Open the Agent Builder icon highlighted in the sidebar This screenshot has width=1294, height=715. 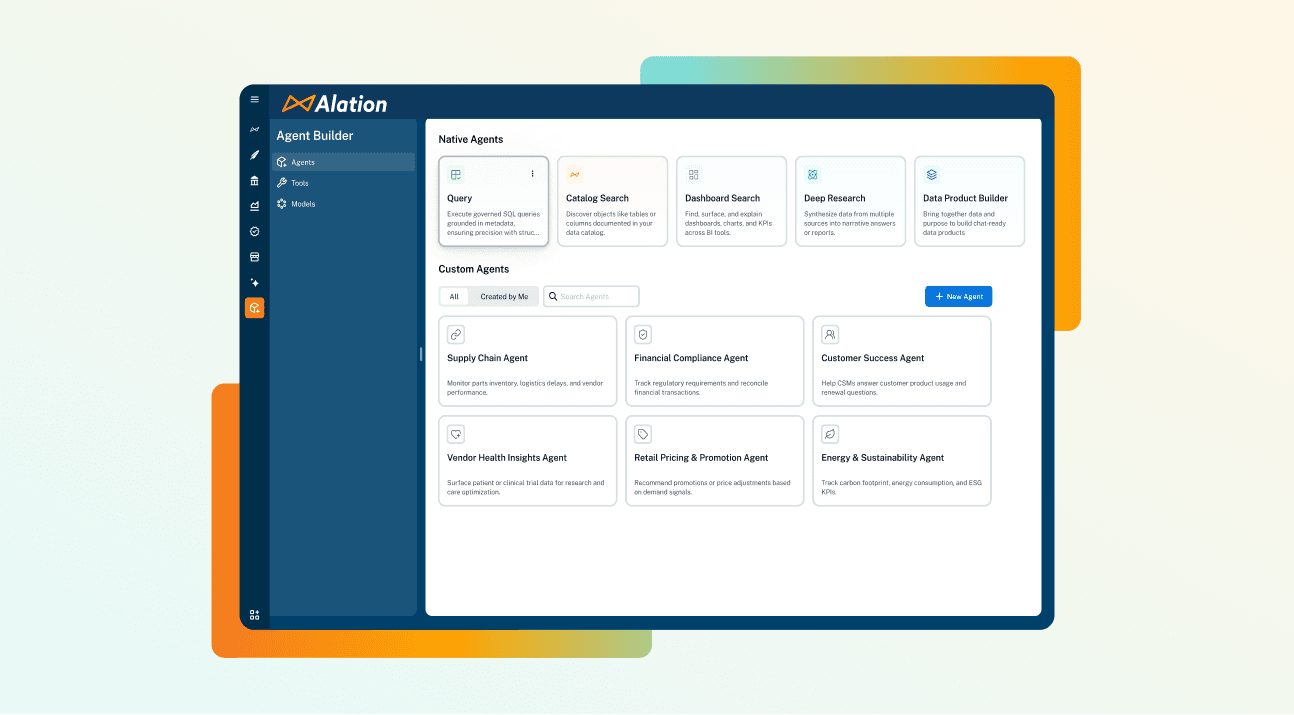point(254,307)
